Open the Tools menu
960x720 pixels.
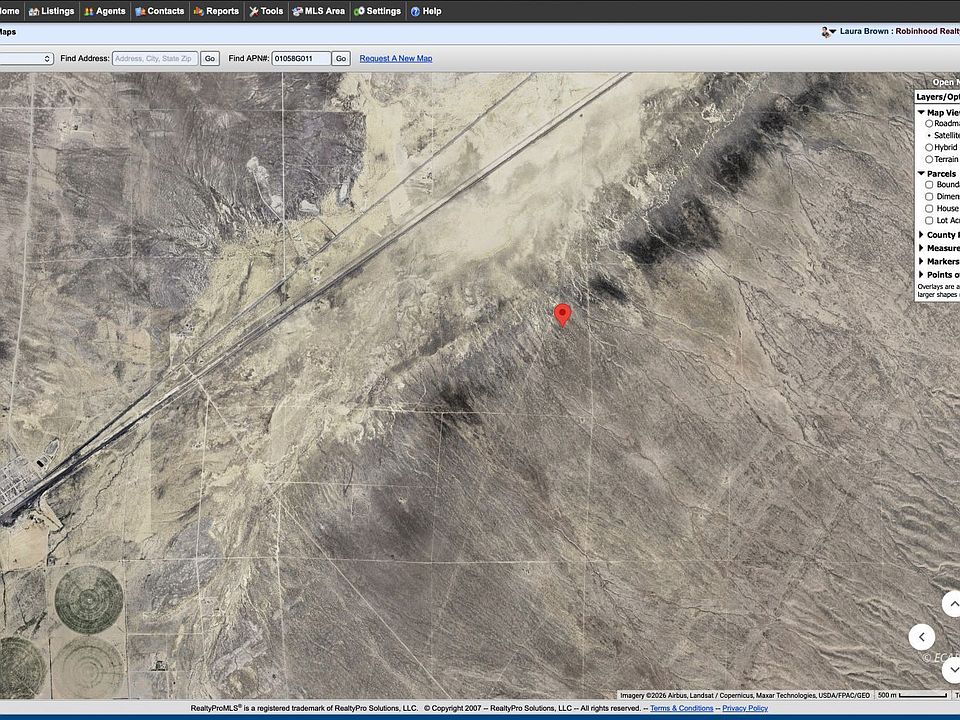coord(266,11)
